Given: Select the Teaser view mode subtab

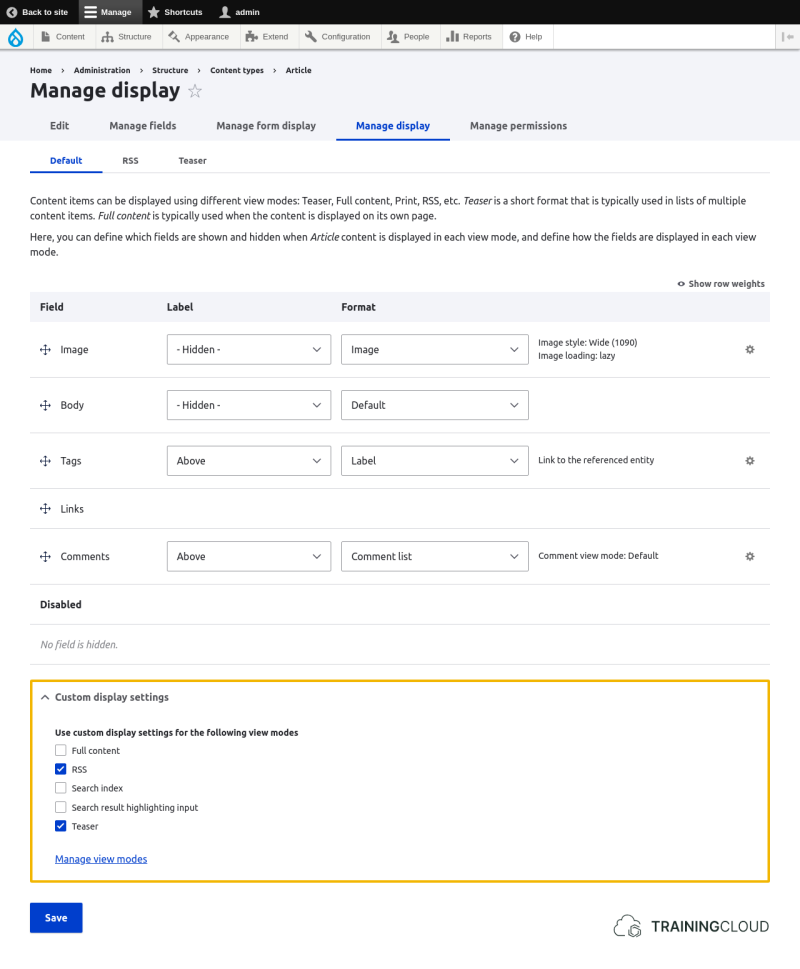Looking at the screenshot, I should click(192, 161).
